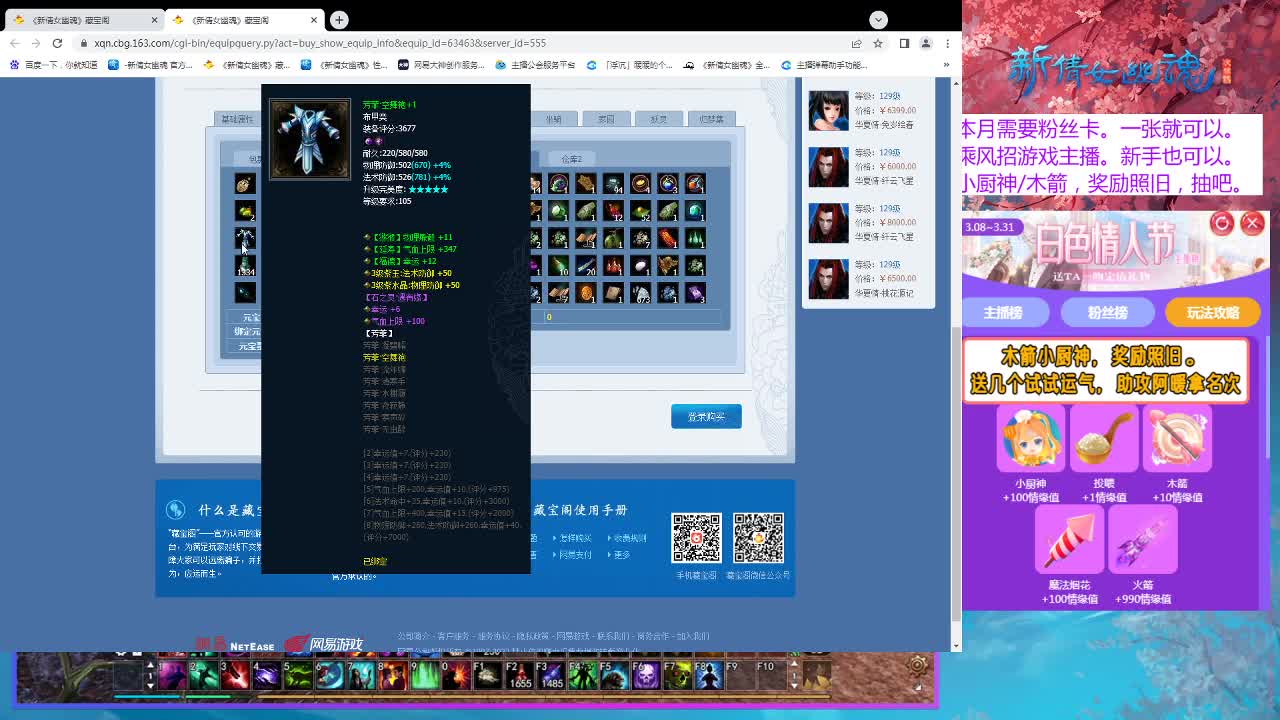The image size is (1280, 720).
Task: Open the 粉丝榜 tab in stream panel
Action: coord(1107,313)
